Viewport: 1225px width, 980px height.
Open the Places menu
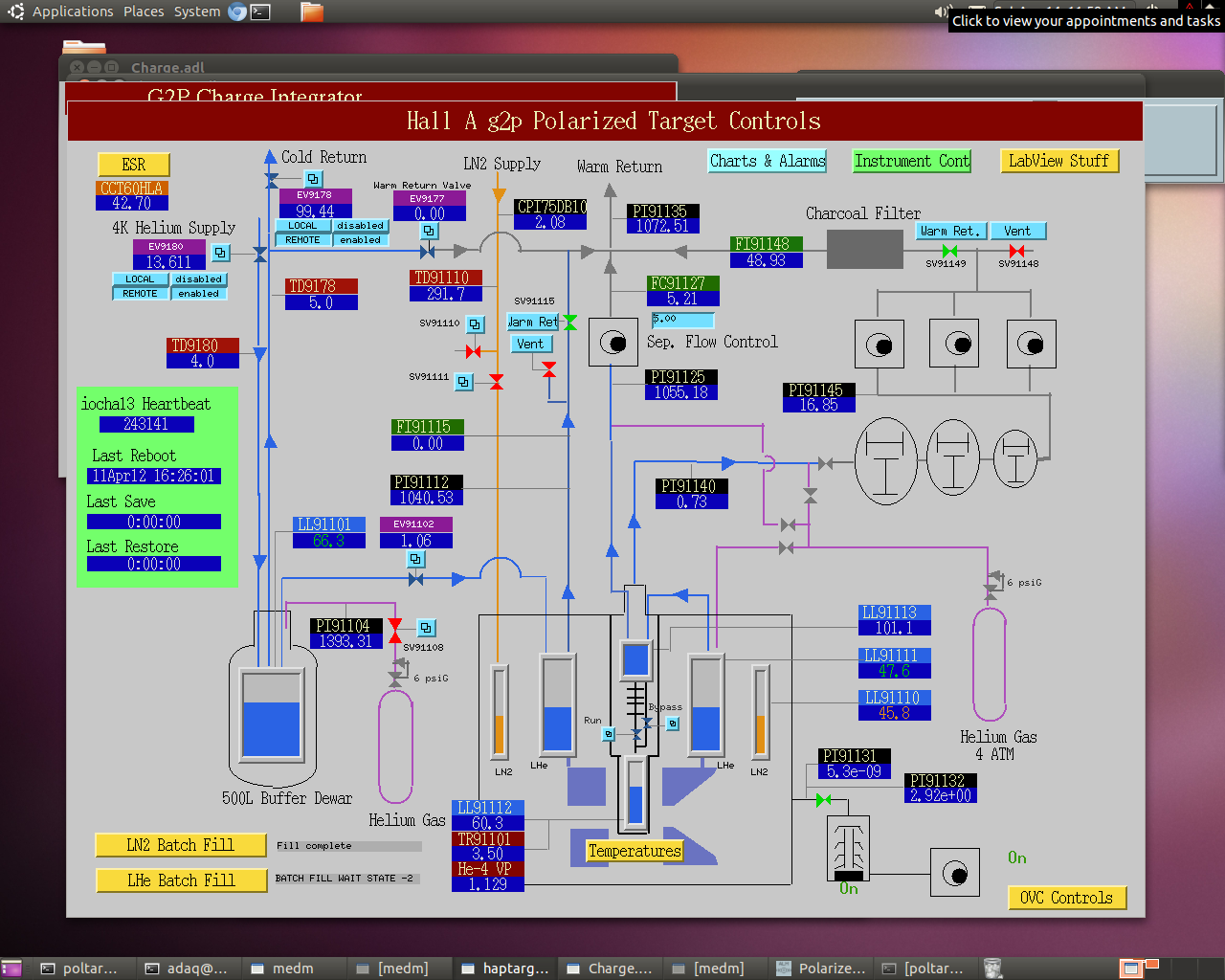[x=144, y=11]
